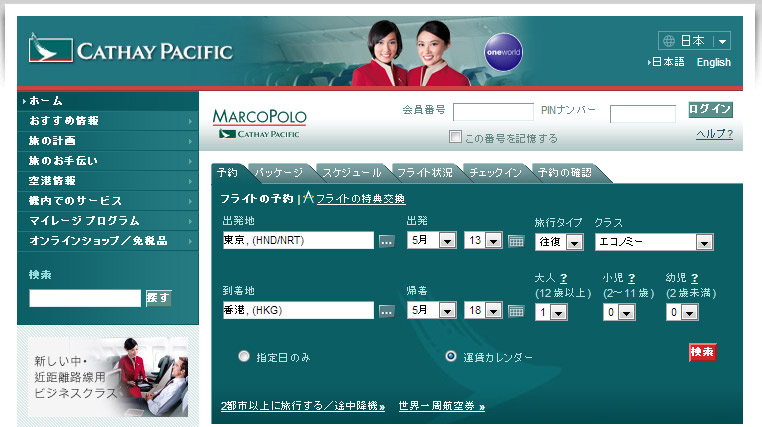Open the 世界一周航空券 link
Screen dimensions: 762x427
442,406
